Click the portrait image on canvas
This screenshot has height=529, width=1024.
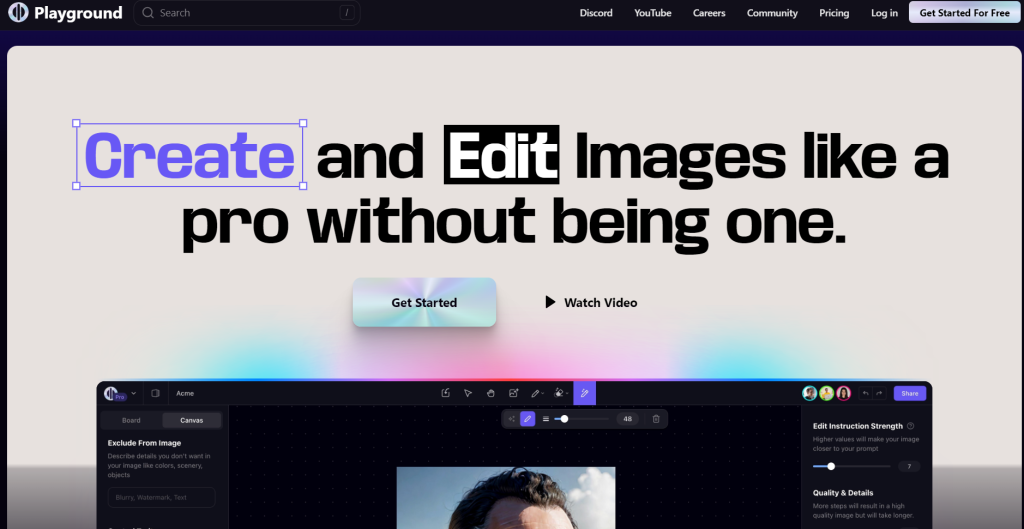pos(505,498)
